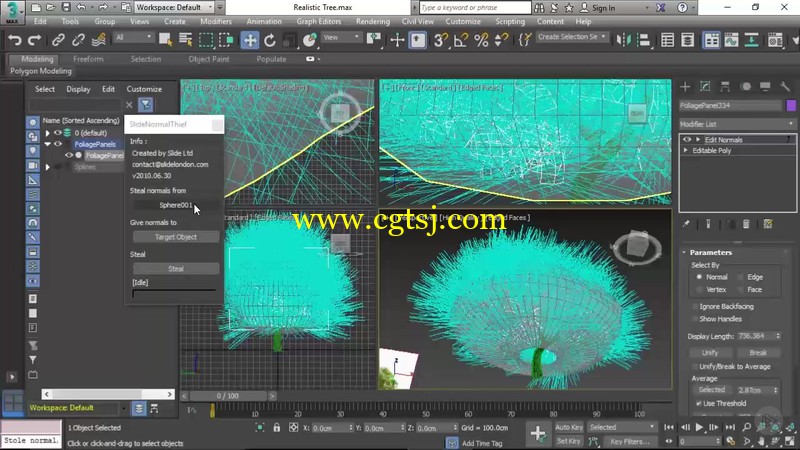Click the Redo arrow in main toolbar
The width and height of the screenshot is (800, 450).
point(34,40)
